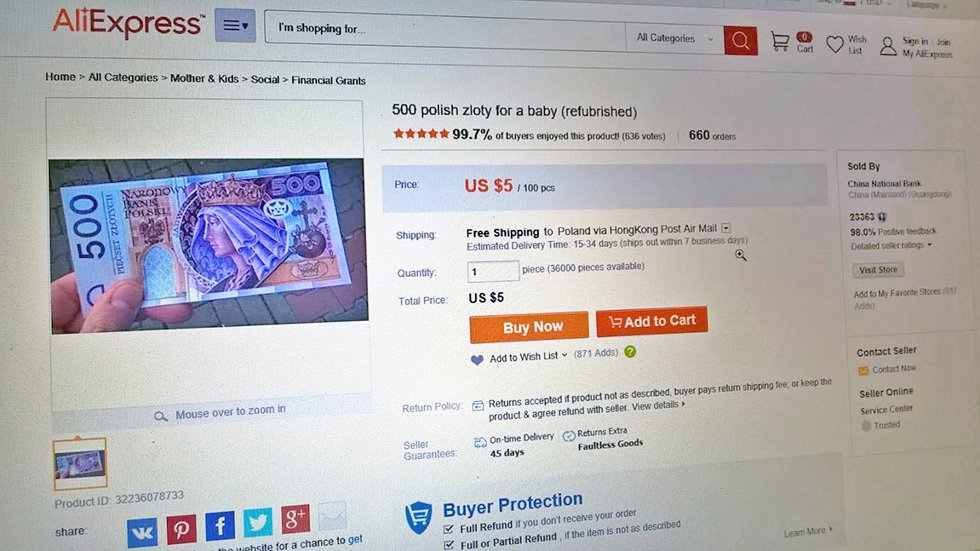Select the banknote product thumbnail
Image resolution: width=980 pixels, height=551 pixels.
click(80, 463)
